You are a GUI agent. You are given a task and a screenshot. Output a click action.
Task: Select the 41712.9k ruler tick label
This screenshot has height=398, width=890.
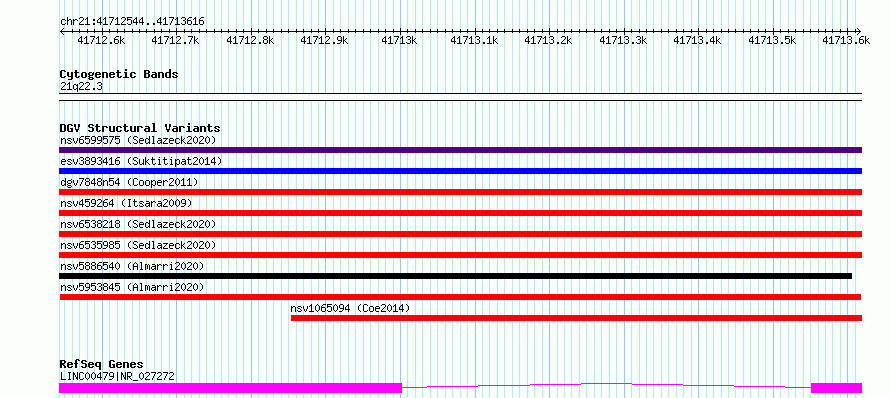coord(324,40)
